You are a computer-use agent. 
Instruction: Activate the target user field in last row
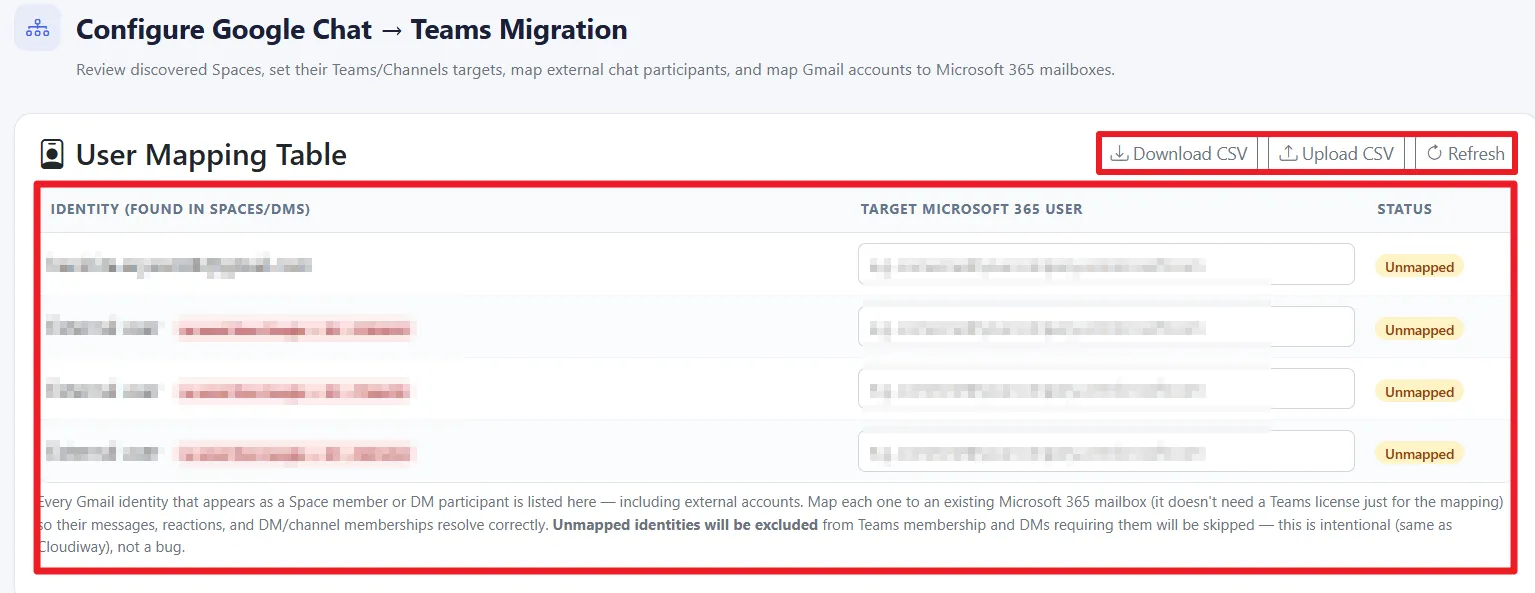pos(1106,451)
